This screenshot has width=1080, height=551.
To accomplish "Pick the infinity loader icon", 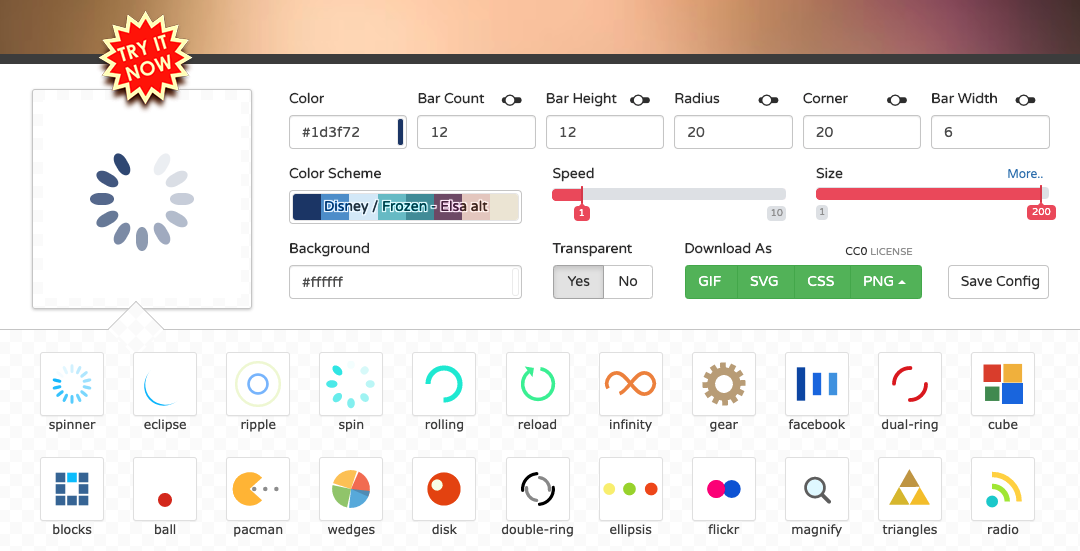I will point(630,384).
